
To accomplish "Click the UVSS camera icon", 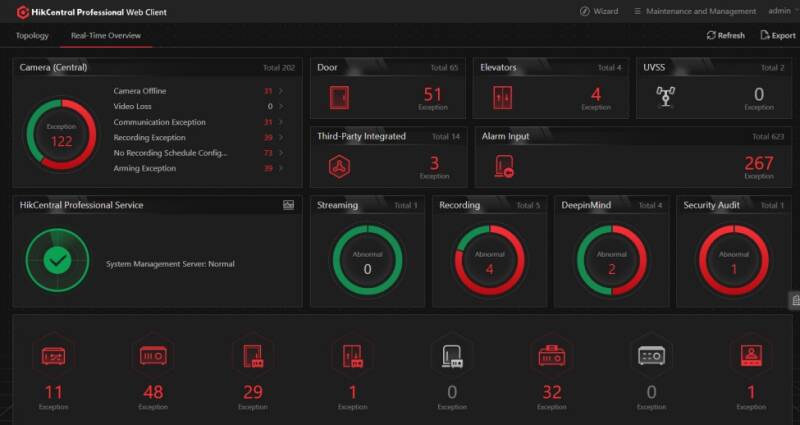I will (665, 98).
